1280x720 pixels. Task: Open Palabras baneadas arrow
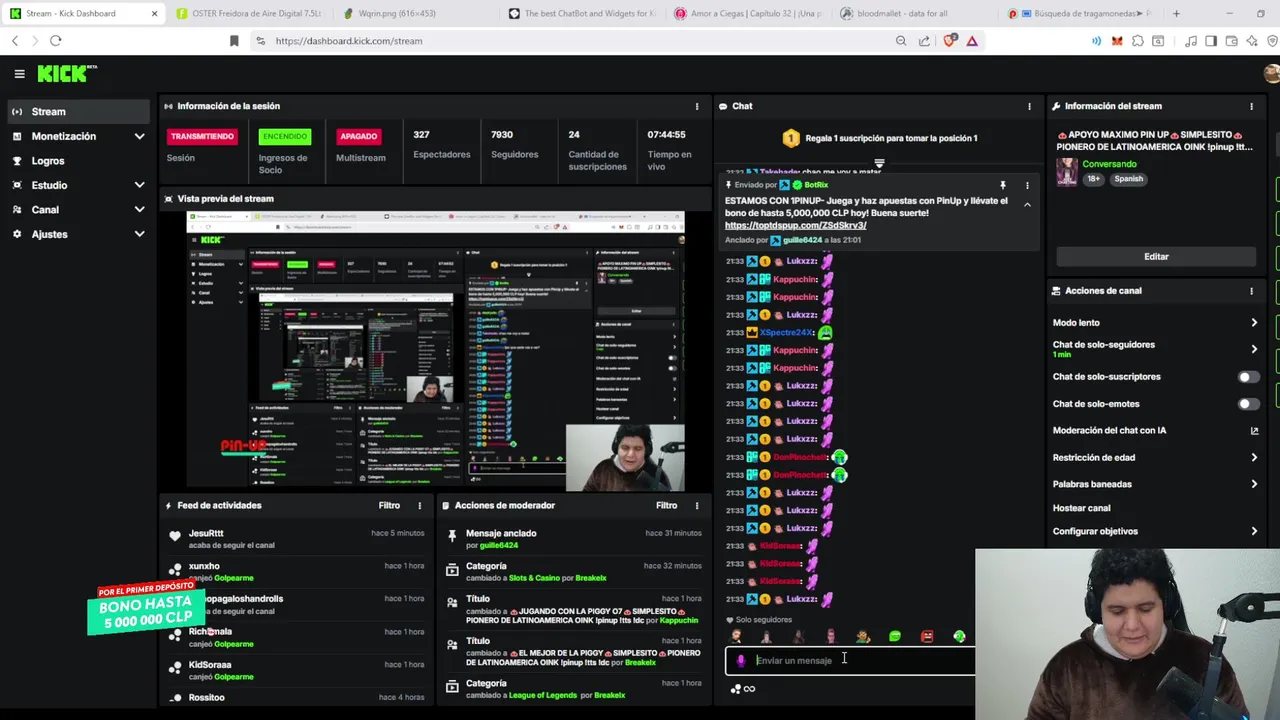tap(1254, 484)
